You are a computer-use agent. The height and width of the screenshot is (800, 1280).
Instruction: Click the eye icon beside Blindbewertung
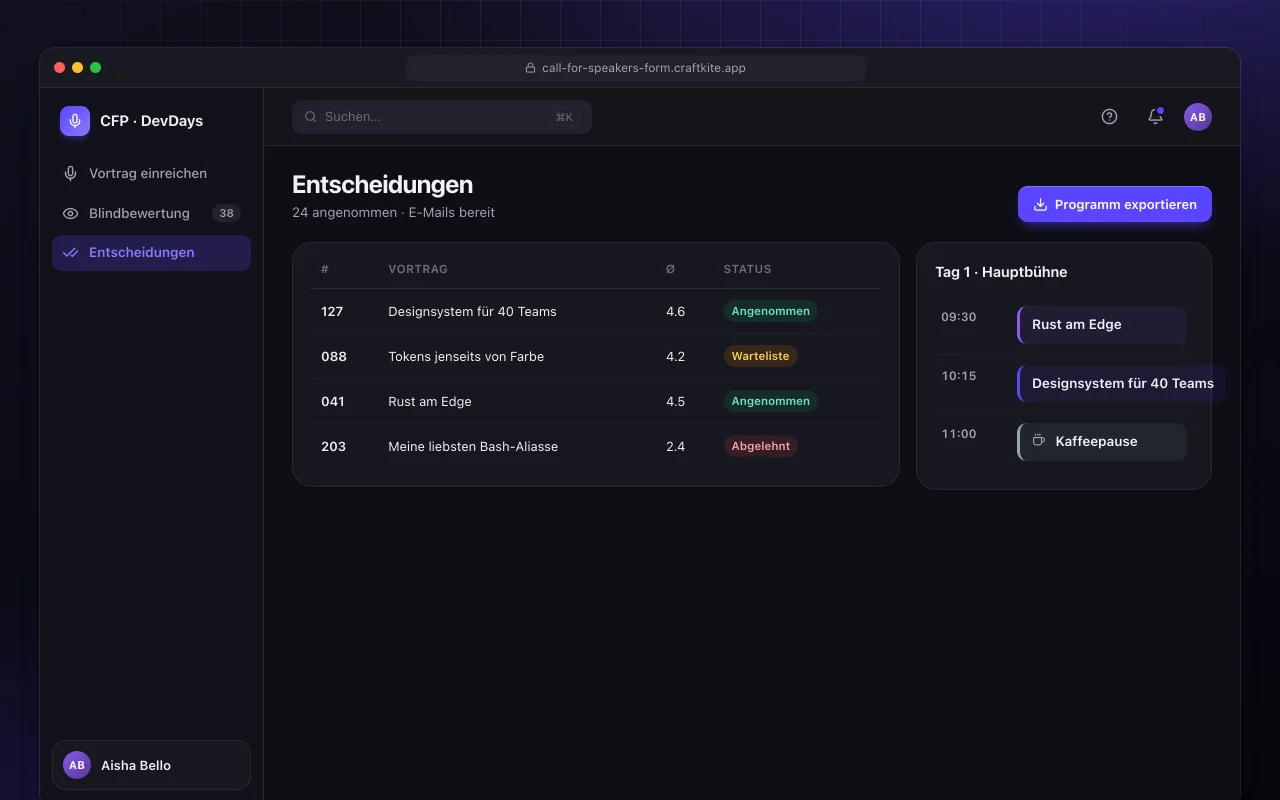[x=70, y=213]
